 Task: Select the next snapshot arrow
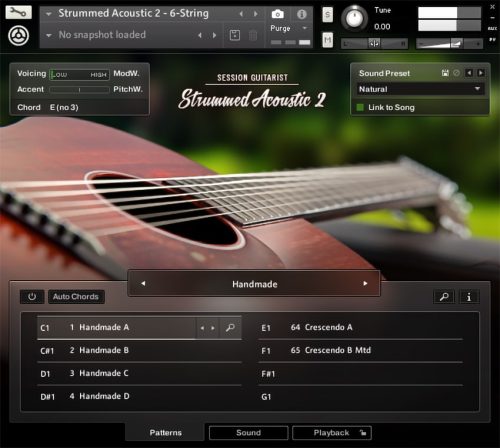click(x=214, y=35)
